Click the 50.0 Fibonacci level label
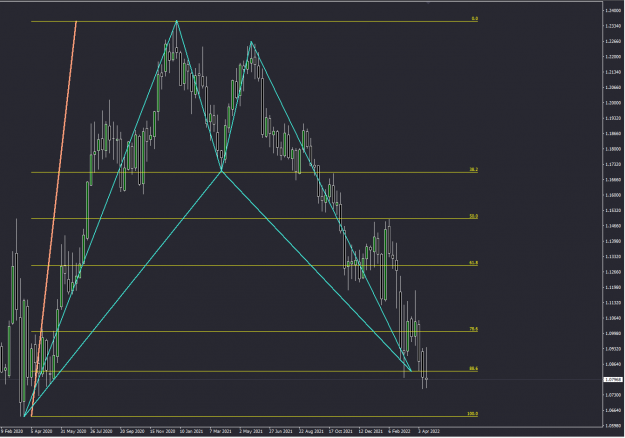 pyautogui.click(x=473, y=216)
